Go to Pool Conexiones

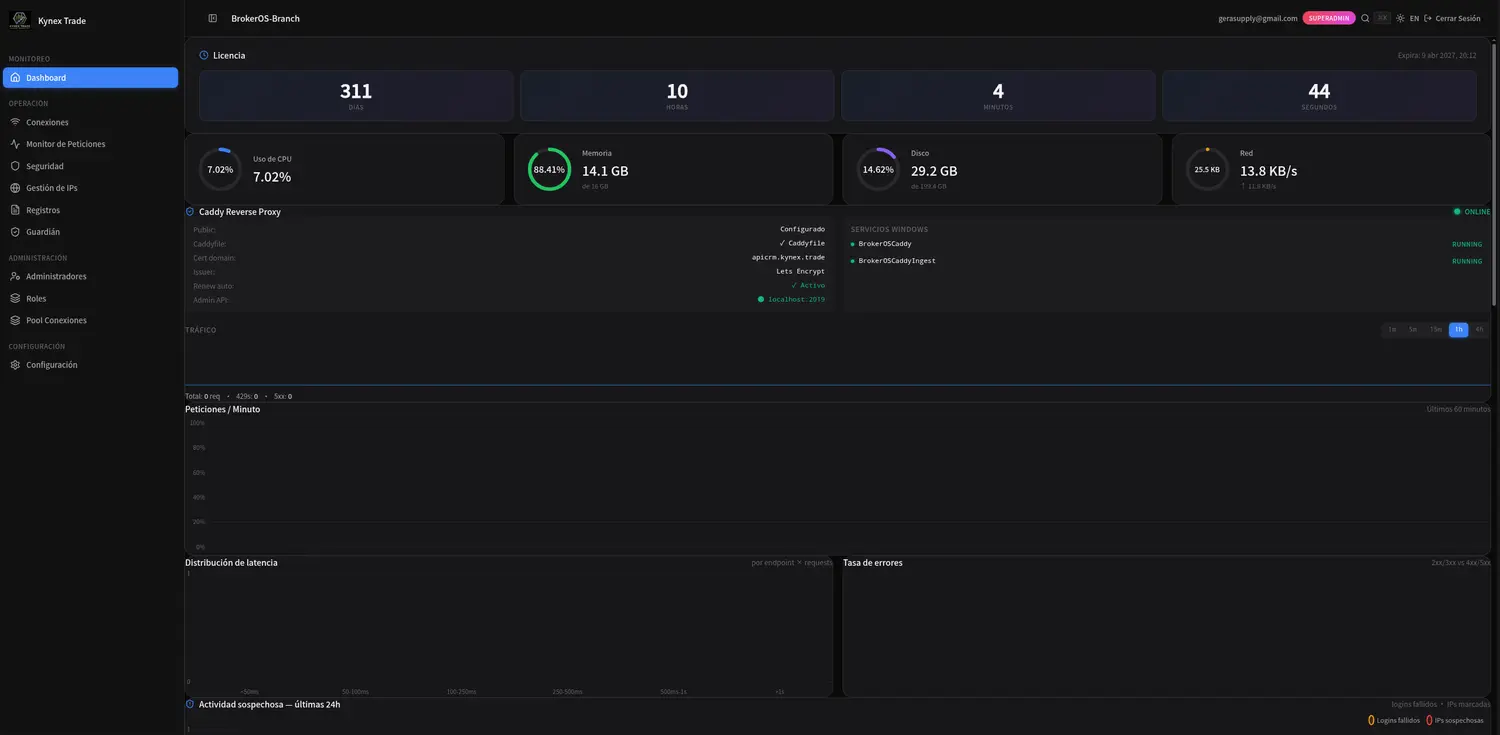click(90, 320)
